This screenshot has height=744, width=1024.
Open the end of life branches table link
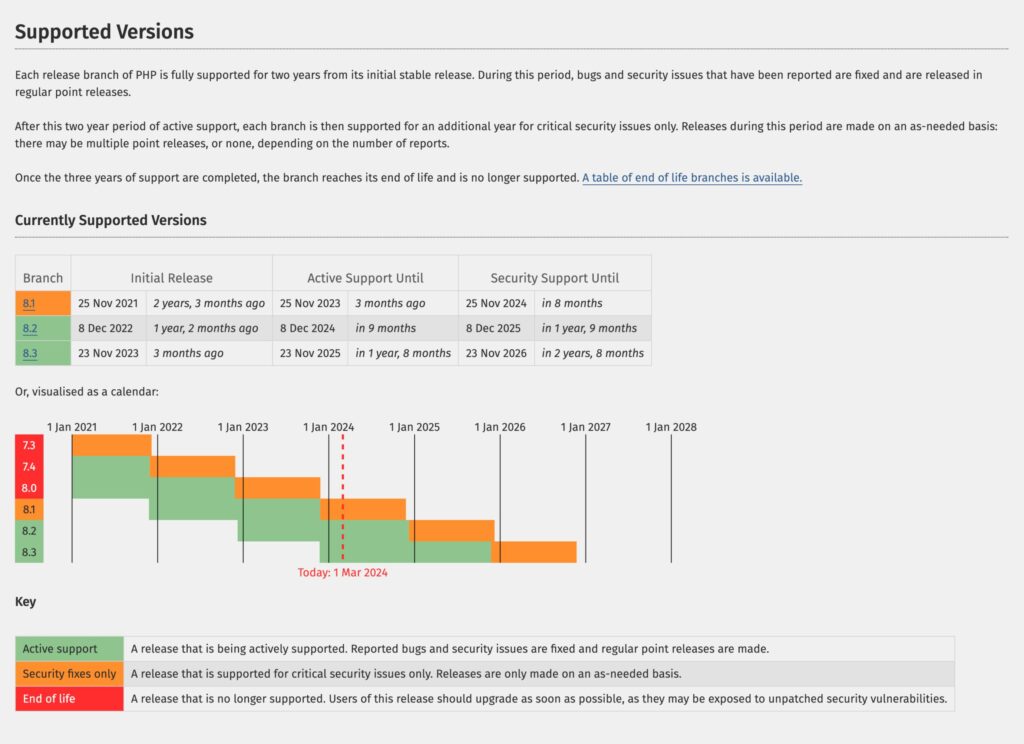pos(692,178)
